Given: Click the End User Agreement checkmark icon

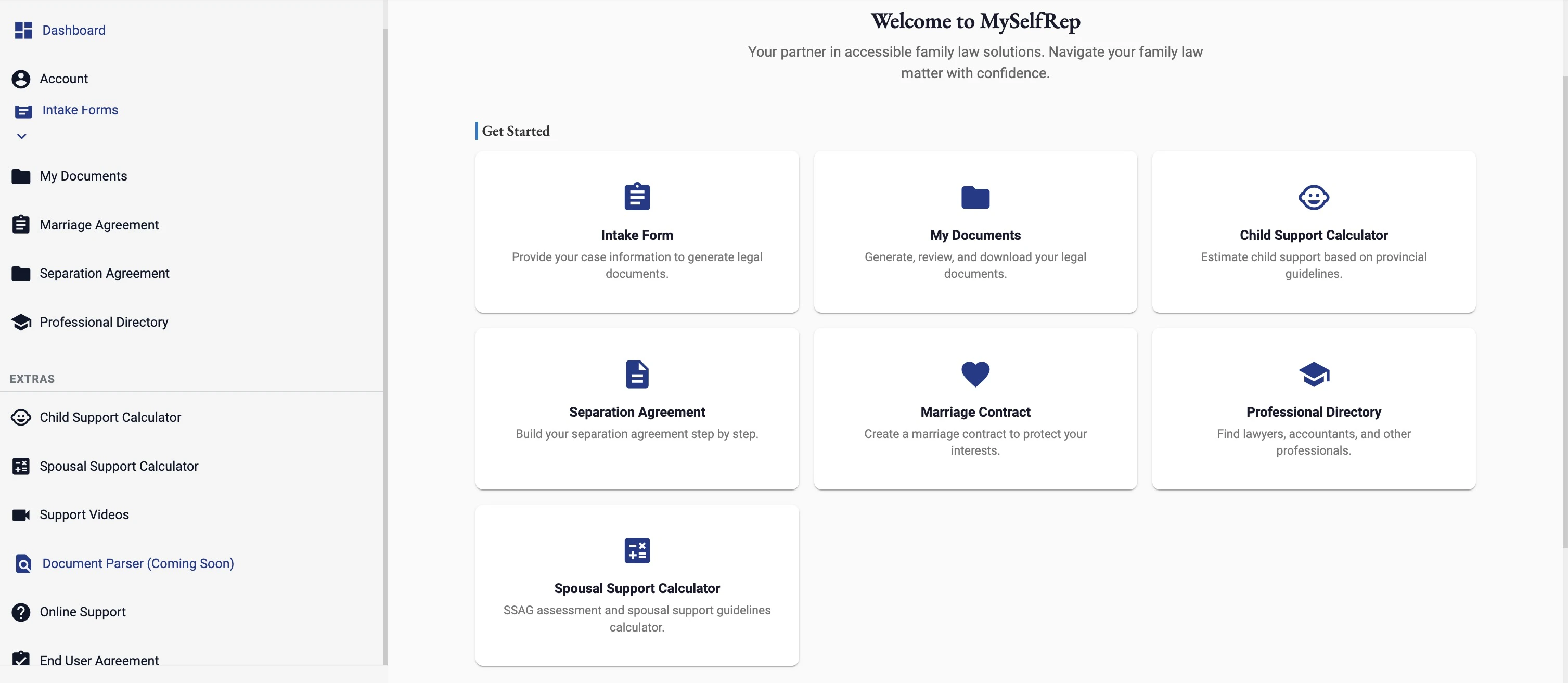Looking at the screenshot, I should point(21,659).
